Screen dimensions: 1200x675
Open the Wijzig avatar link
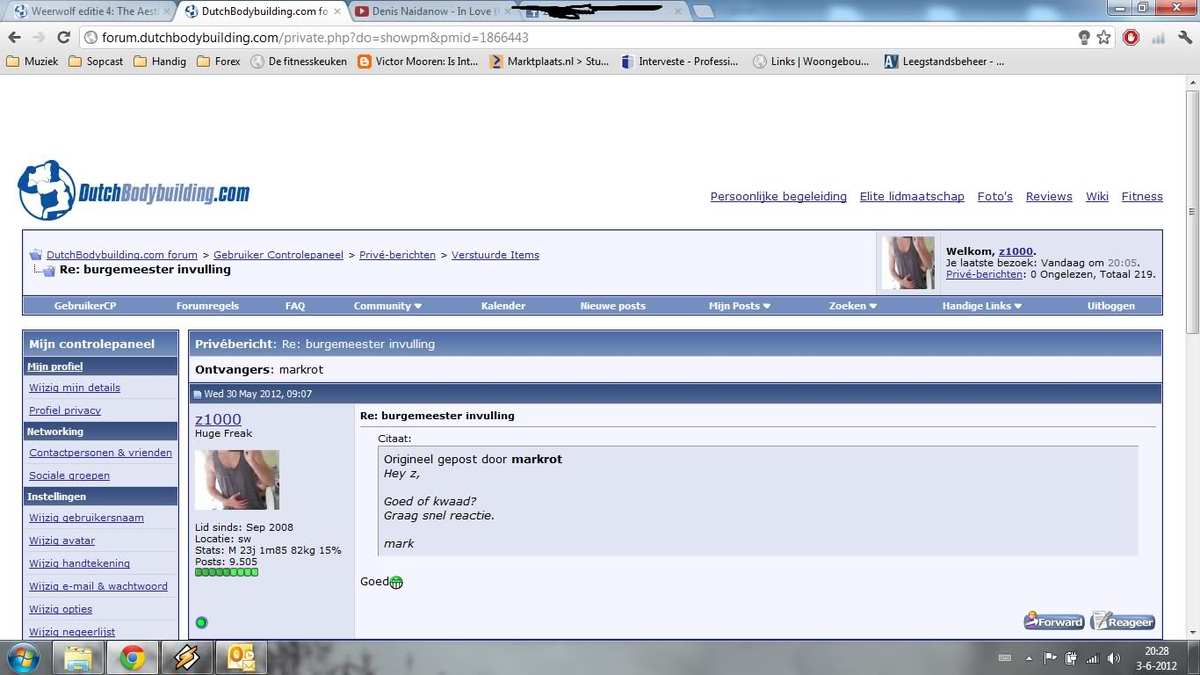[x=62, y=541]
